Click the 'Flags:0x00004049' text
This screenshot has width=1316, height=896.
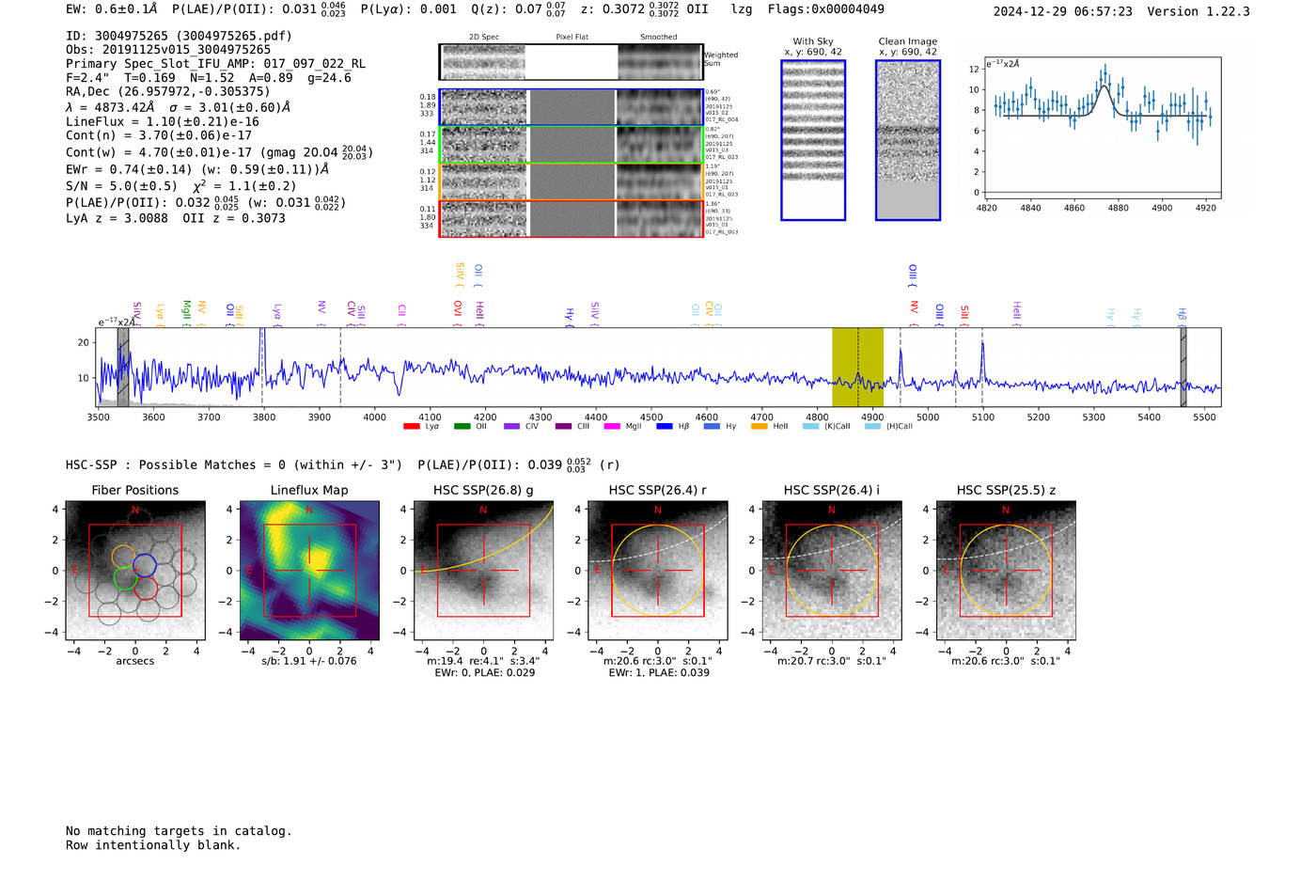[826, 9]
